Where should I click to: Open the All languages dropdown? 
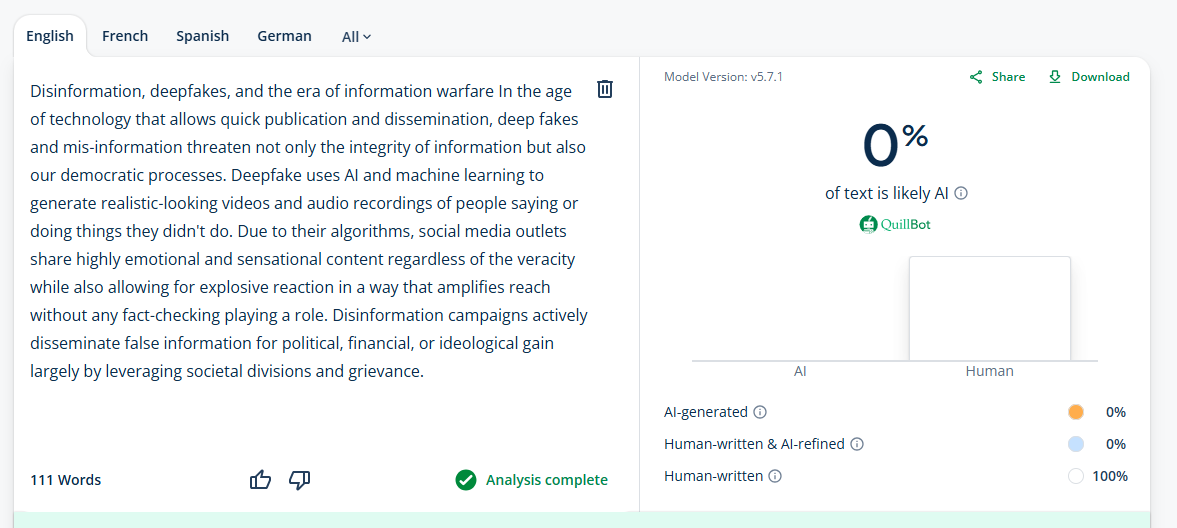[356, 37]
